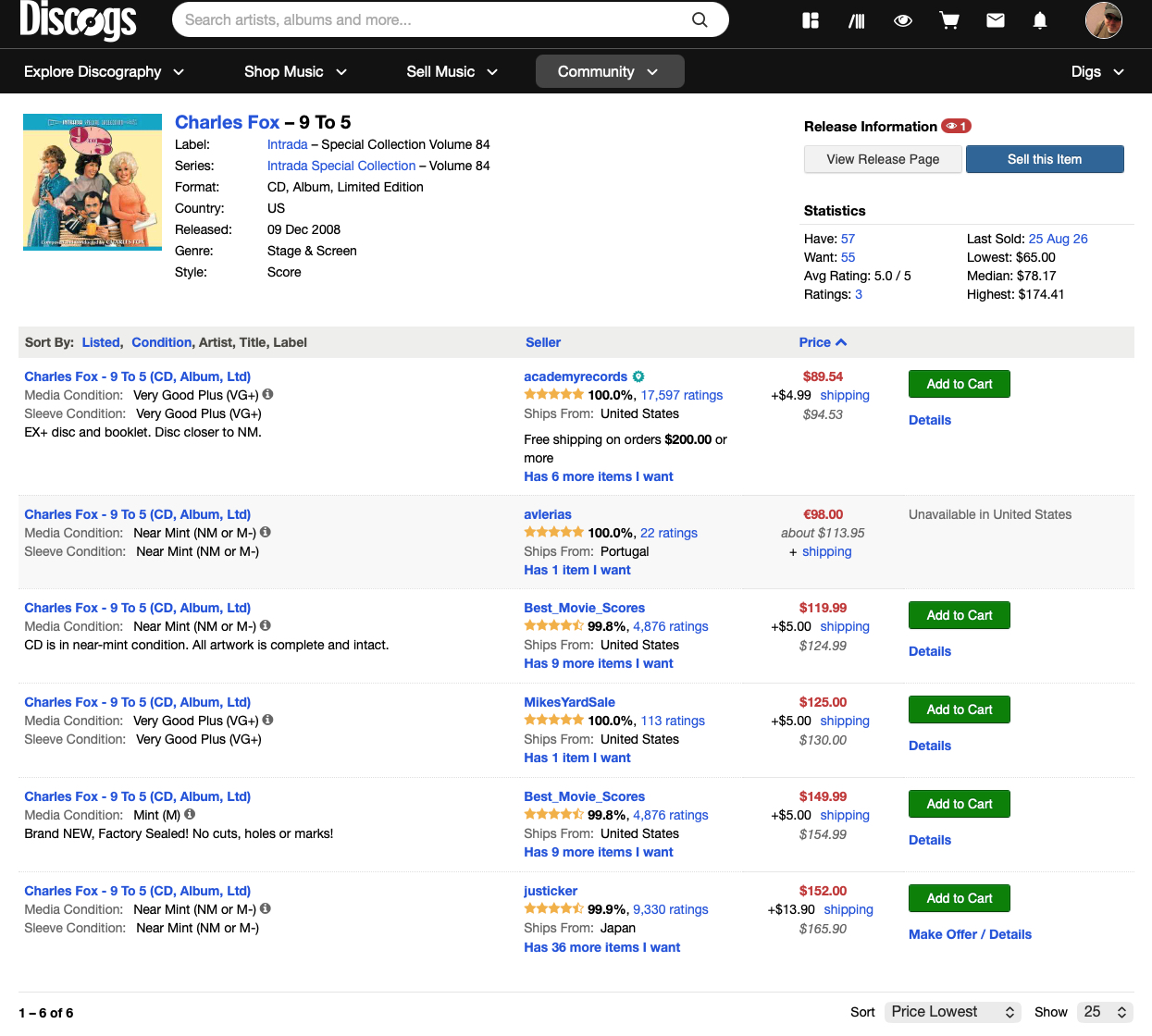The image size is (1152, 1036).
Task: Expand the Explore Discography menu
Action: coord(104,71)
